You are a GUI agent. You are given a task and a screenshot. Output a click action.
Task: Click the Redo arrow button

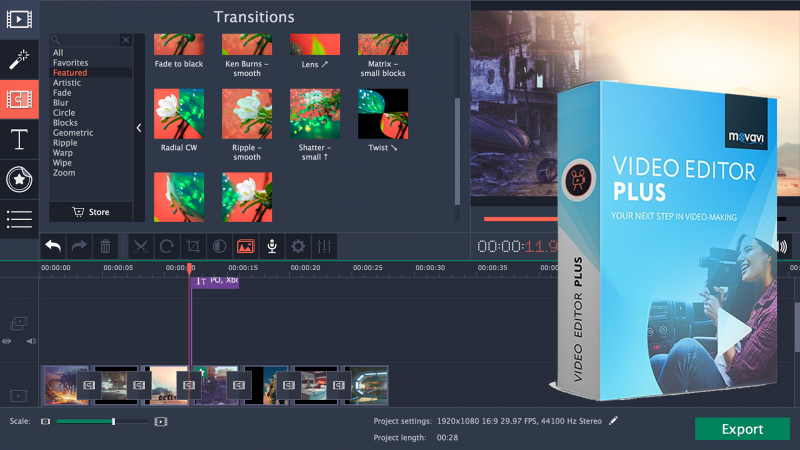(79, 246)
